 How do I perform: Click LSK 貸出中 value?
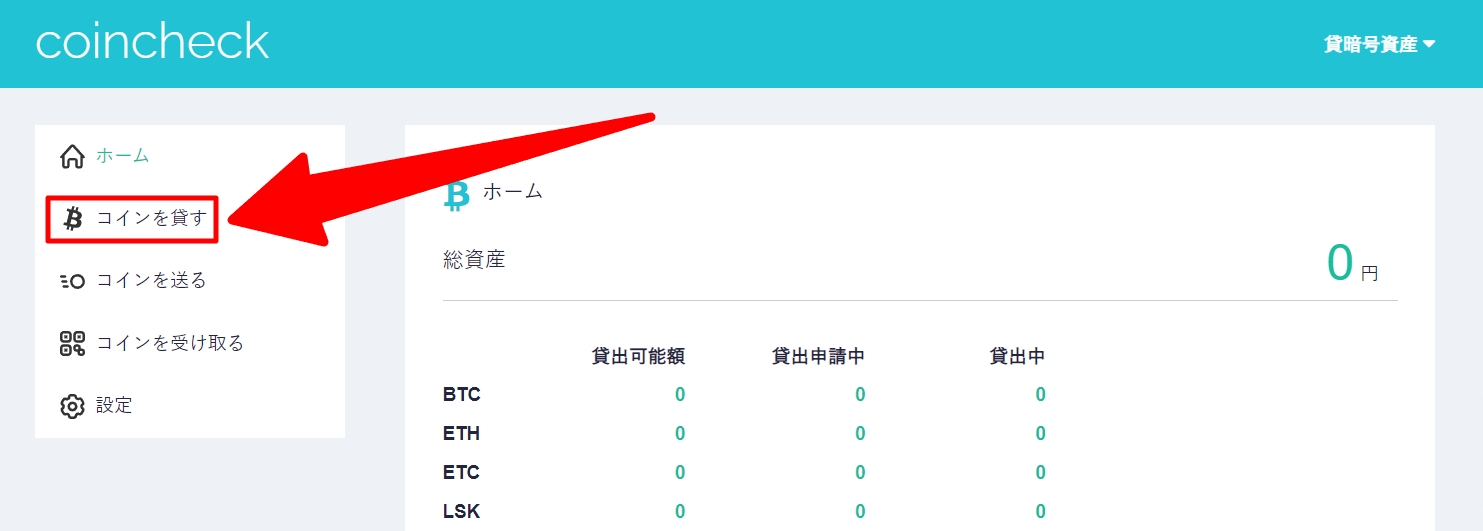point(1040,511)
